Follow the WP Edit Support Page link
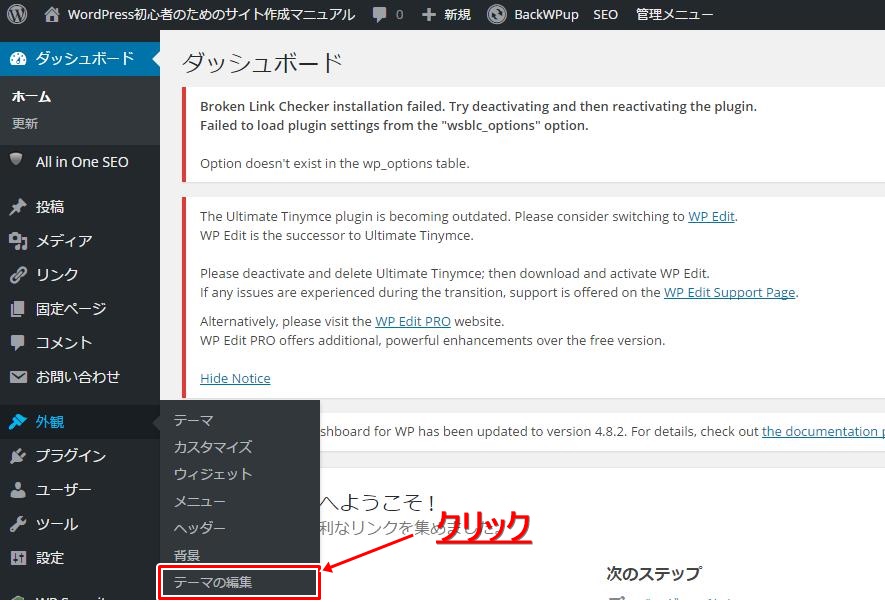885x602 pixels. [x=729, y=292]
